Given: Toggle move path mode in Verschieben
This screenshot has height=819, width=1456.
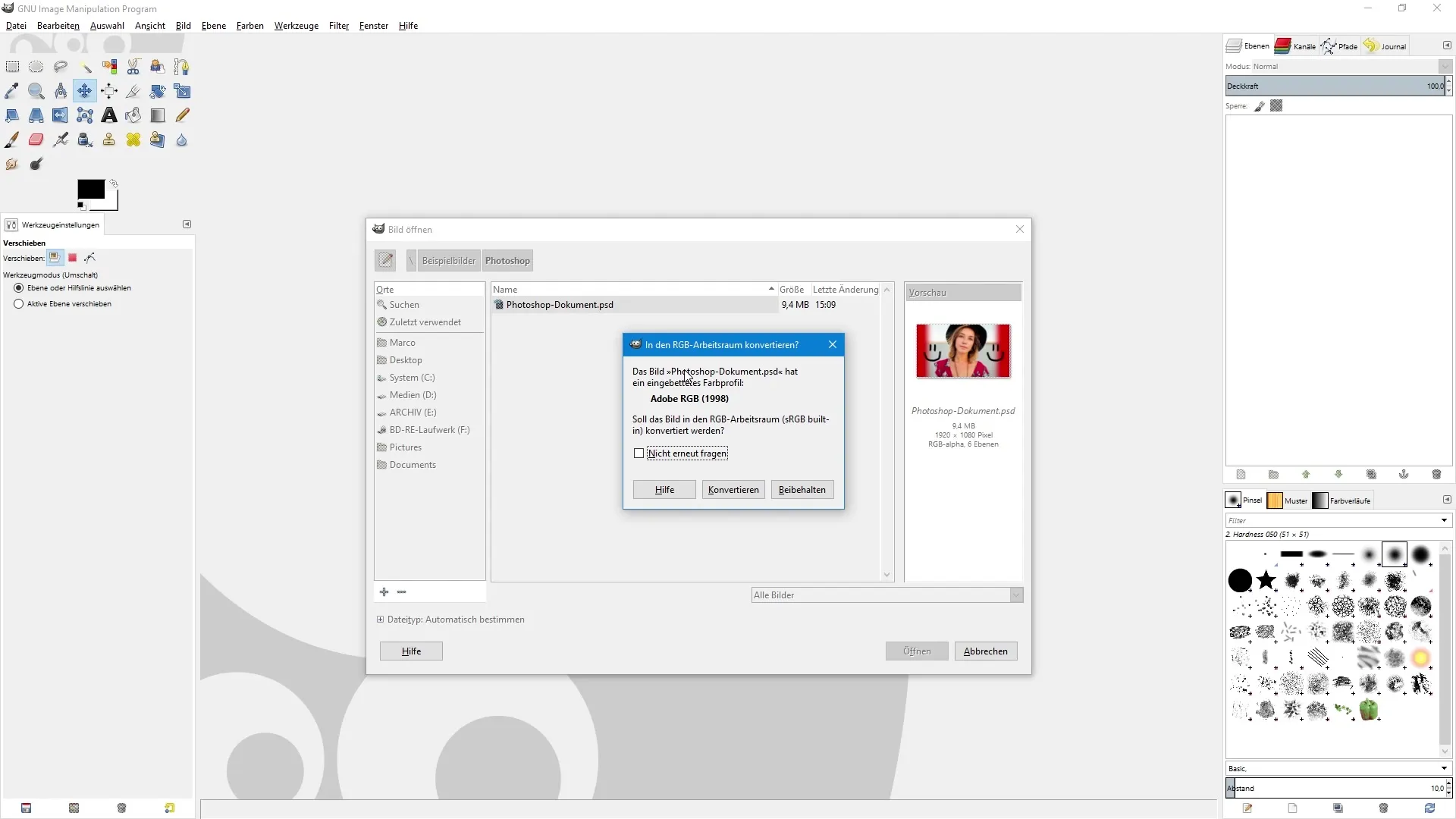Looking at the screenshot, I should pyautogui.click(x=90, y=258).
